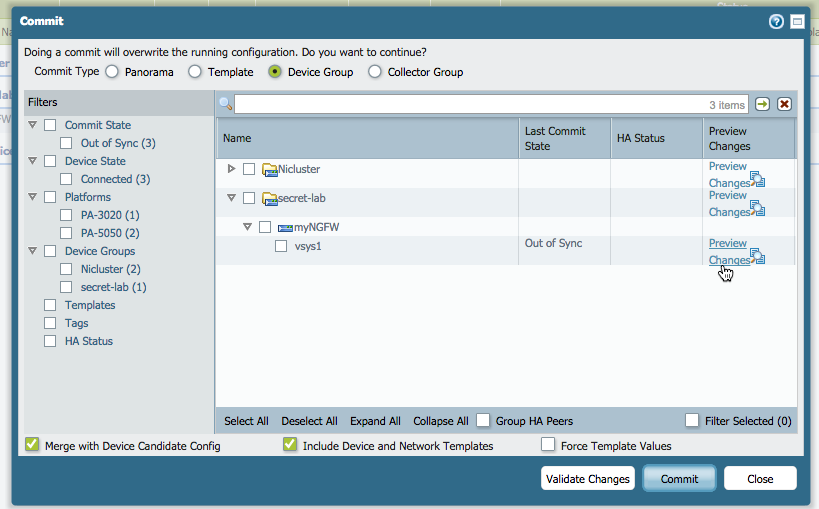Collapse the secret-lab tree node
Screen dimensions: 819x509
tap(232, 198)
